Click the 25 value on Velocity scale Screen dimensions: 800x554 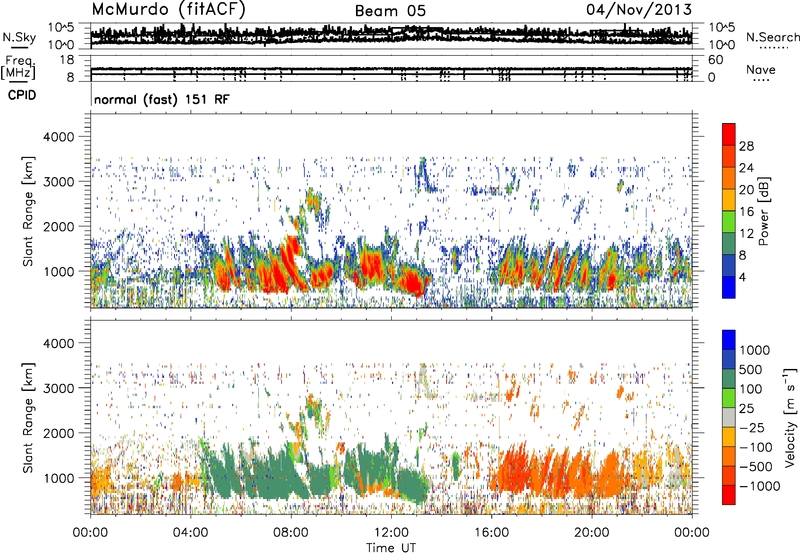(x=746, y=409)
